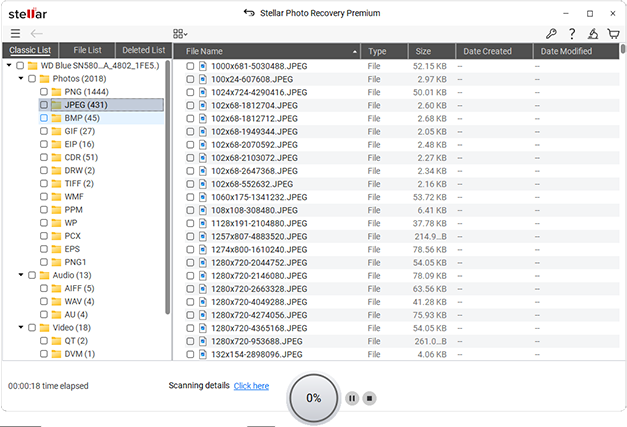Select the EIP (16) tree item
The width and height of the screenshot is (627, 427).
pyautogui.click(x=79, y=144)
